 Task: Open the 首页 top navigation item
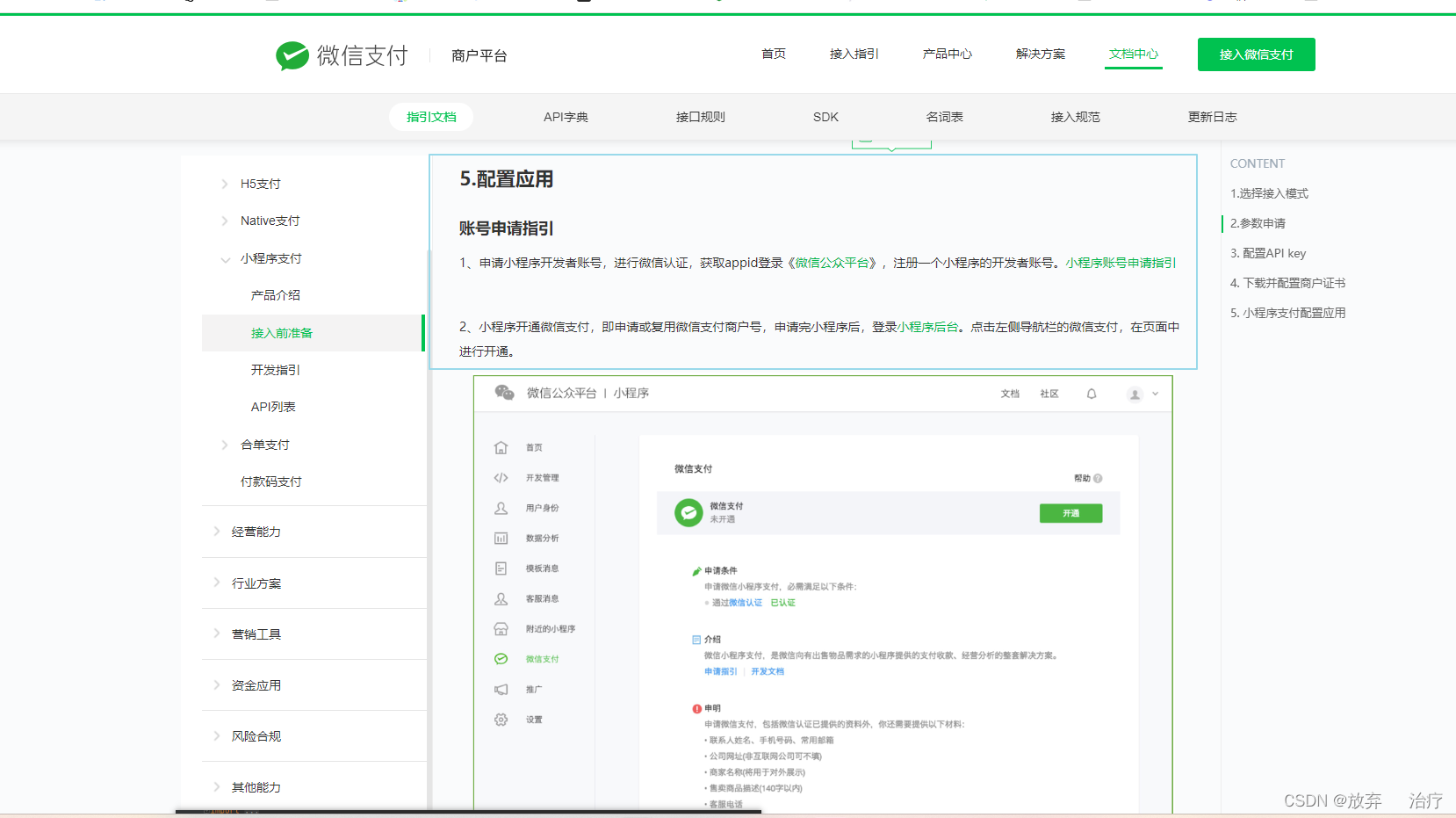click(774, 54)
